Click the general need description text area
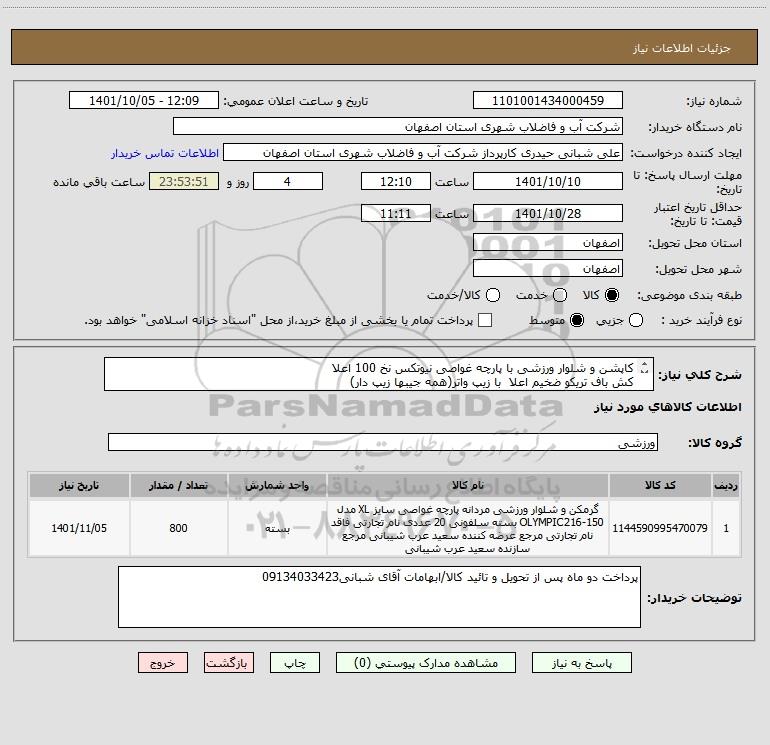770x745 pixels. [x=379, y=374]
